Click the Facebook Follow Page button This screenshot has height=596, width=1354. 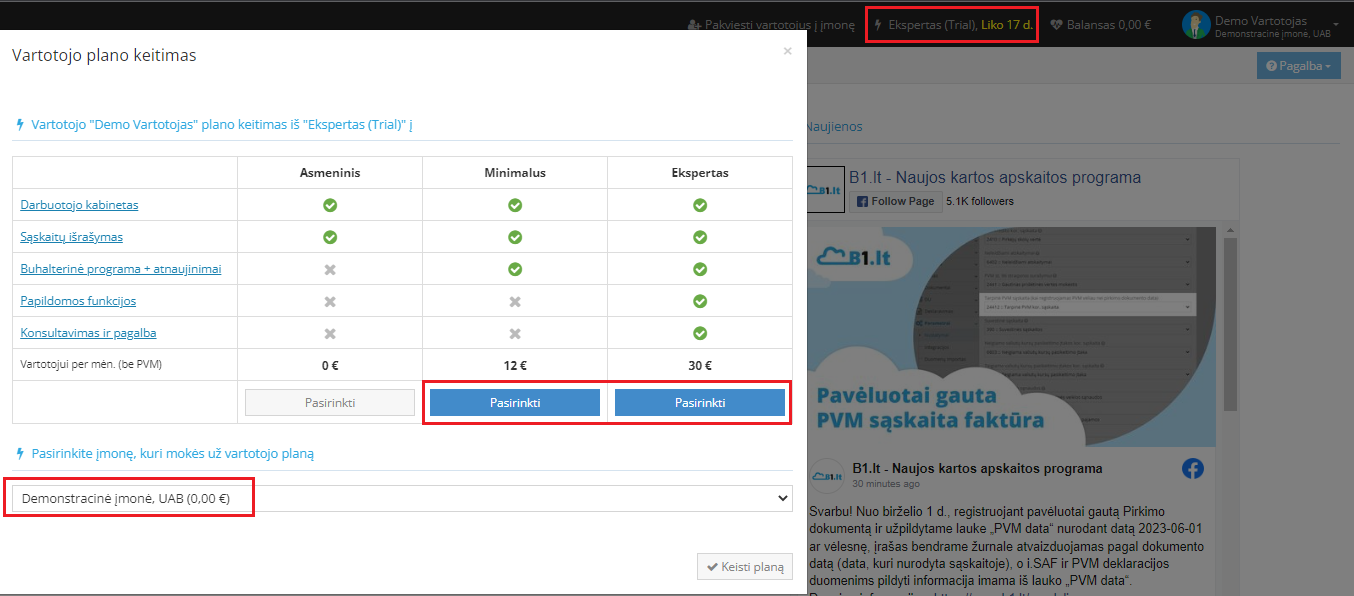tap(895, 201)
